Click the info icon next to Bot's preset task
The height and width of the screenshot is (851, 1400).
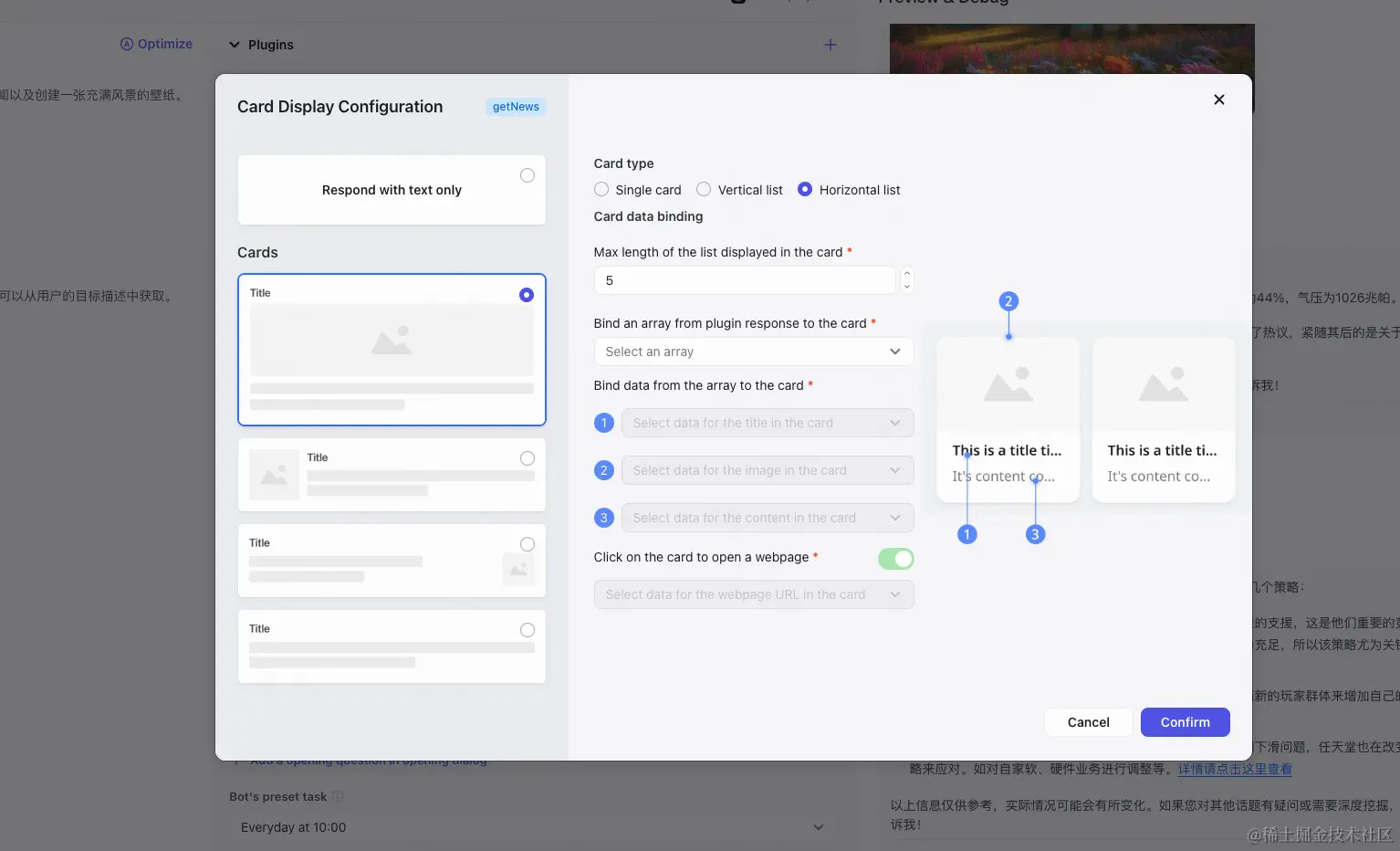(338, 796)
